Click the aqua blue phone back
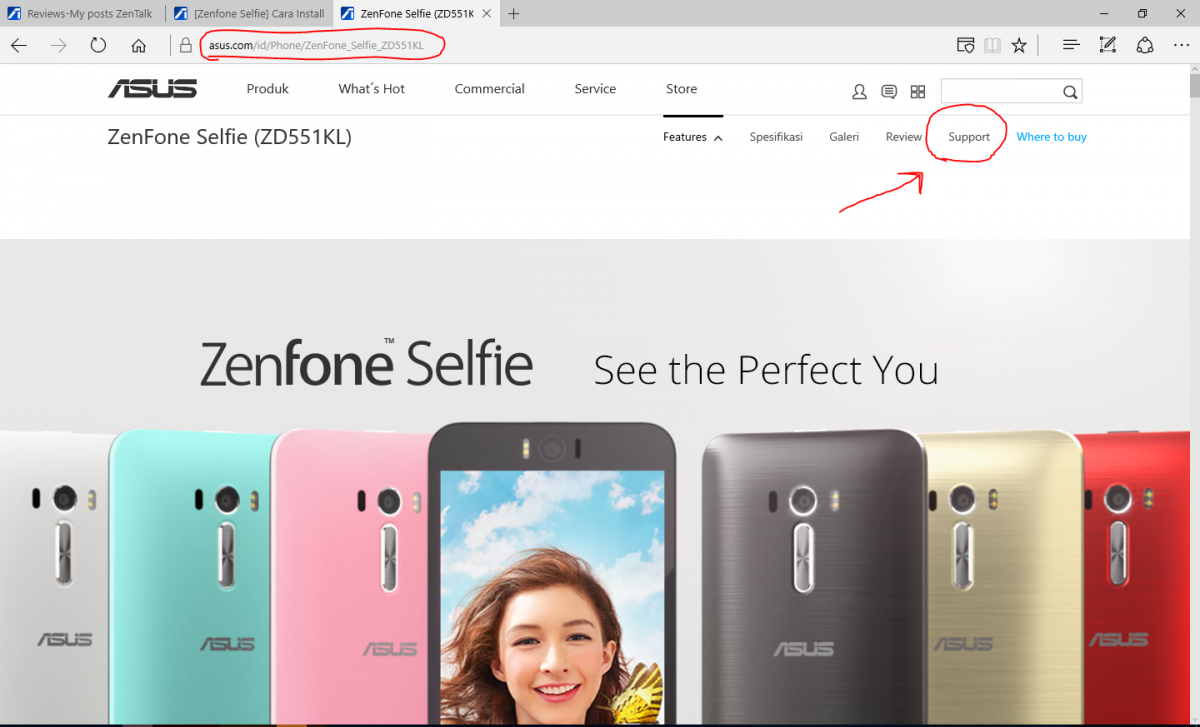 coord(190,578)
